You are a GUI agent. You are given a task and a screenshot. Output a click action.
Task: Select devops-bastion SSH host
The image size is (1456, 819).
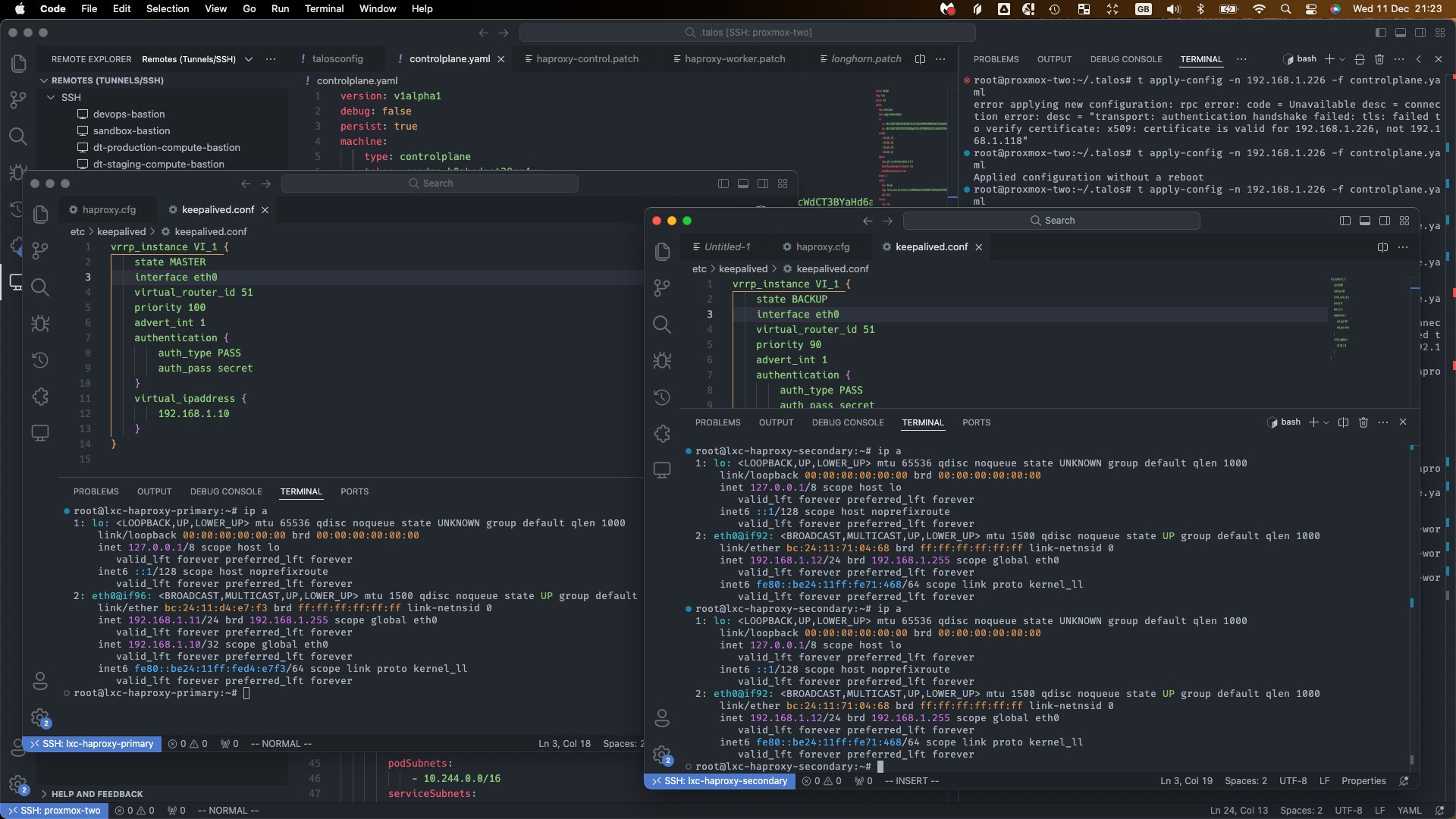pos(129,114)
